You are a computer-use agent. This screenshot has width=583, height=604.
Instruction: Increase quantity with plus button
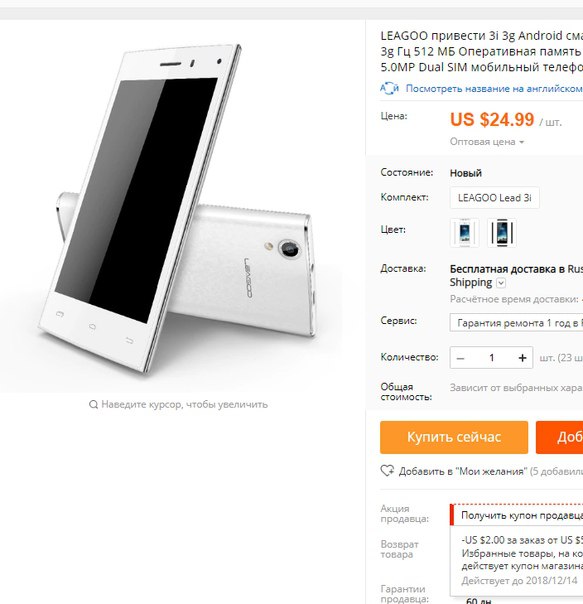(522, 358)
